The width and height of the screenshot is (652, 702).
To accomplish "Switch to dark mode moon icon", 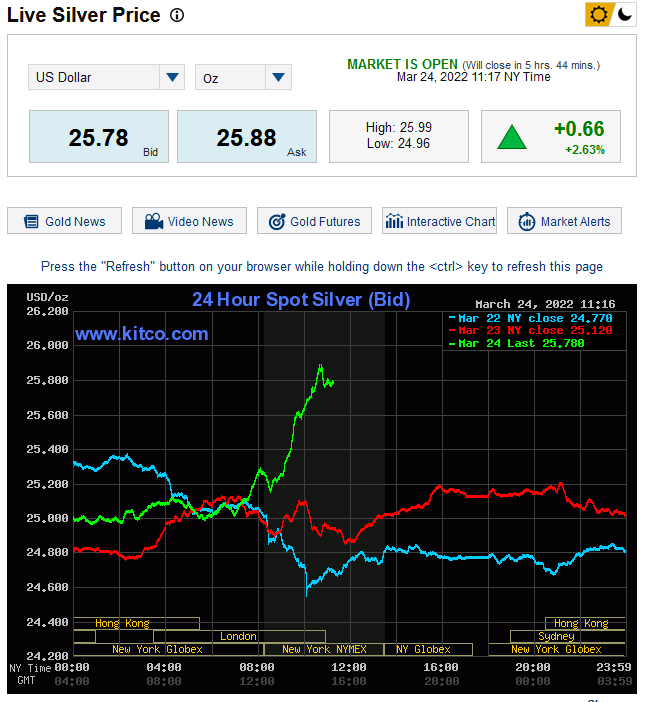I will tap(624, 15).
